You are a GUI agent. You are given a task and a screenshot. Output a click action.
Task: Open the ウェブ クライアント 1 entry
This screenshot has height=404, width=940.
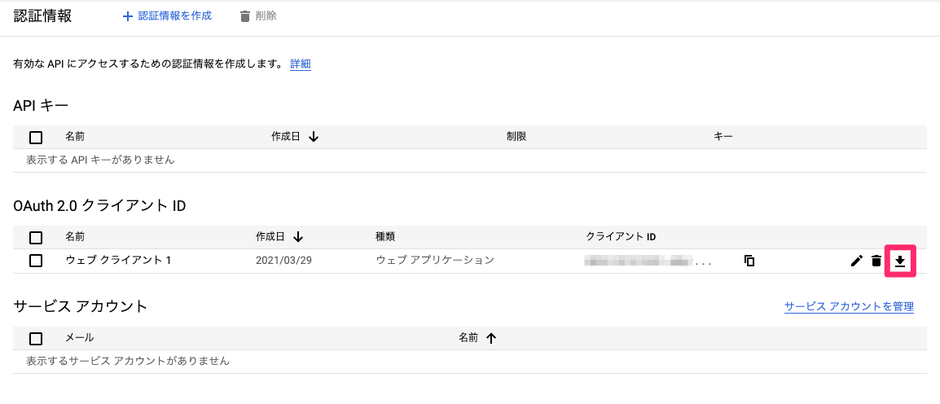click(x=118, y=261)
